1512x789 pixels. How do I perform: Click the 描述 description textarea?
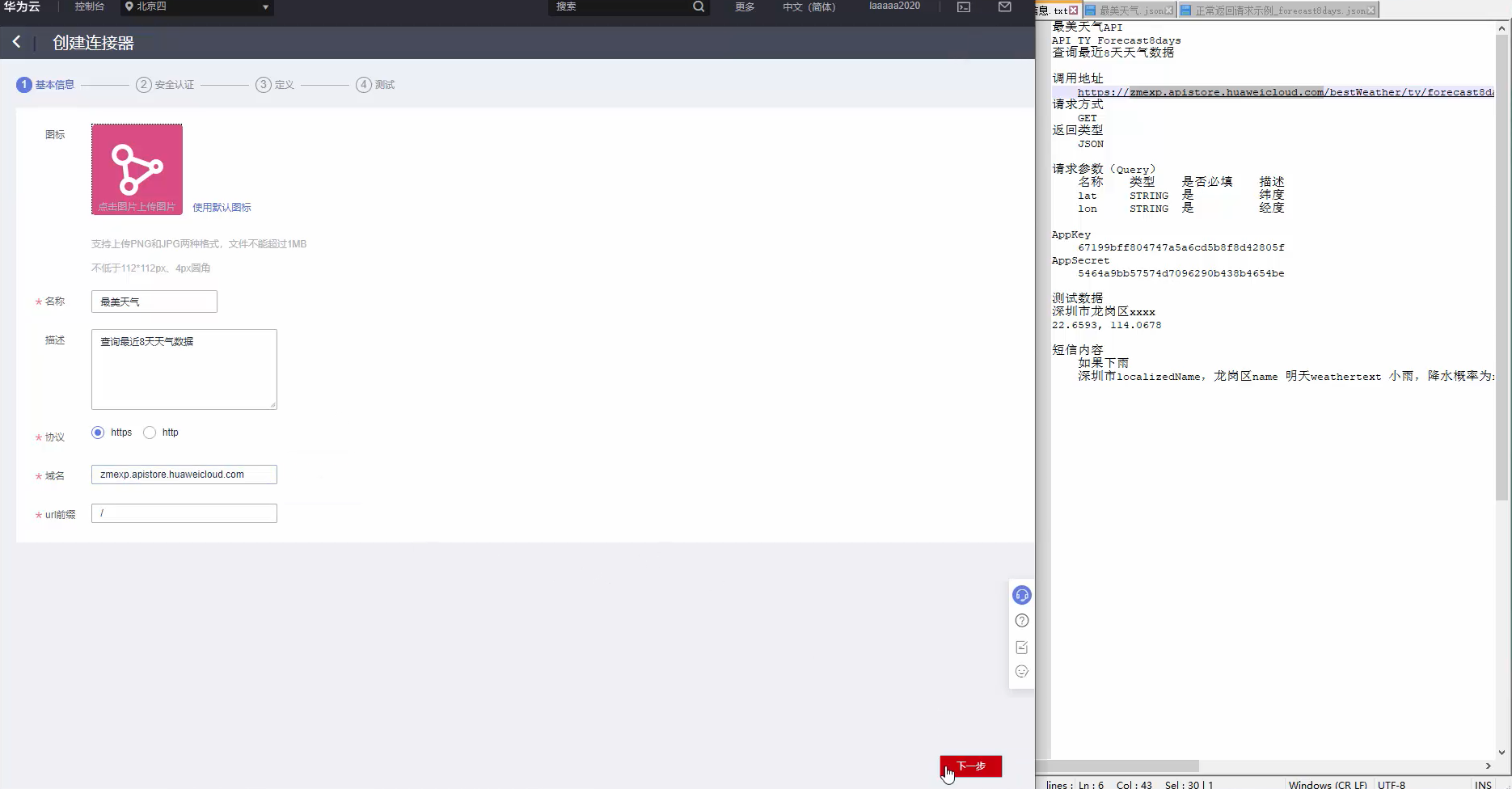(x=184, y=369)
